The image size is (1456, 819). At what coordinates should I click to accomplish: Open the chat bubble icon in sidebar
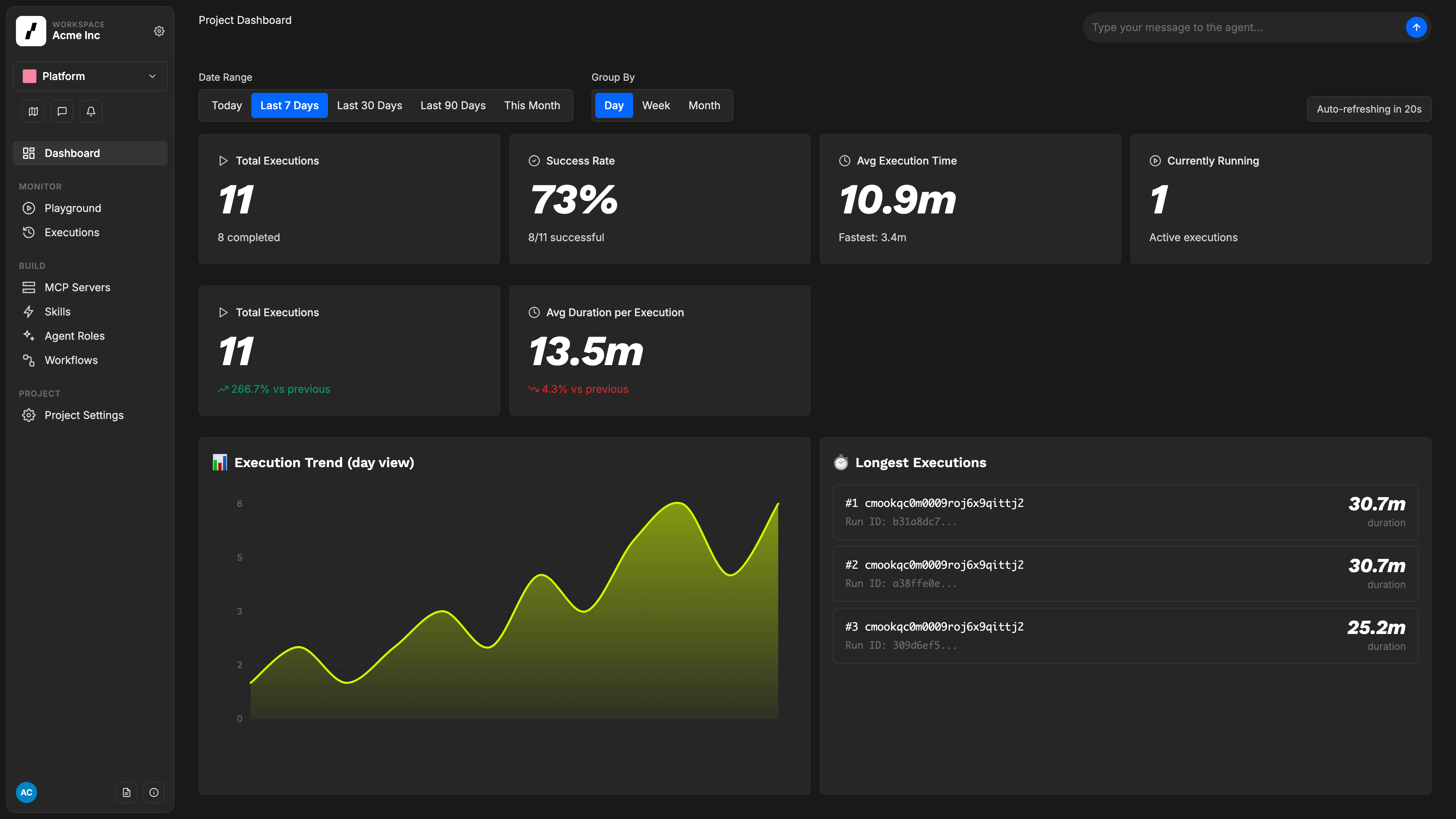pyautogui.click(x=62, y=111)
